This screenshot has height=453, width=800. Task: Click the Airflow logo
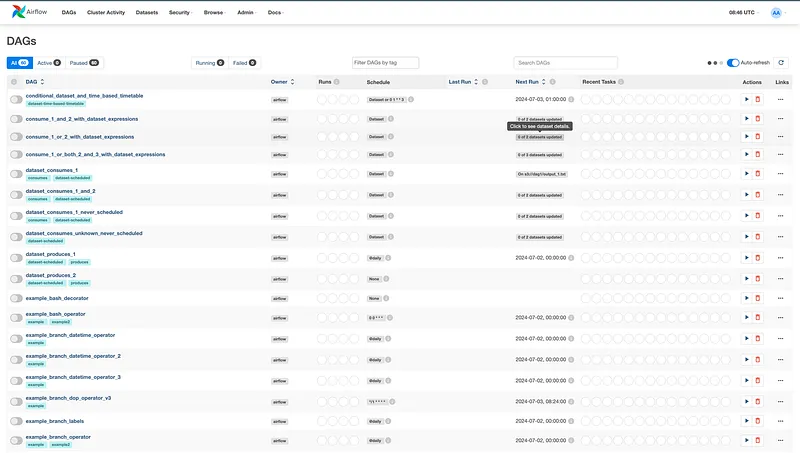(29, 11)
